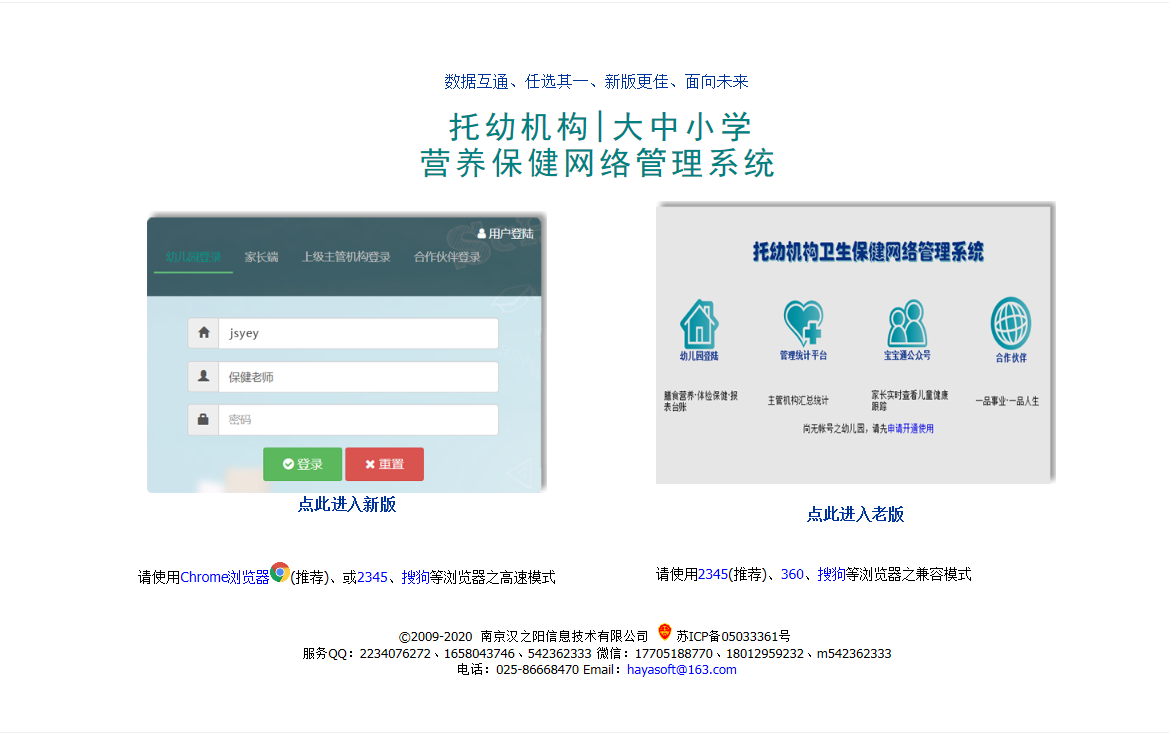Select the 幼儿园登录 tab in new version preview
The height and width of the screenshot is (736, 1169).
click(x=193, y=257)
